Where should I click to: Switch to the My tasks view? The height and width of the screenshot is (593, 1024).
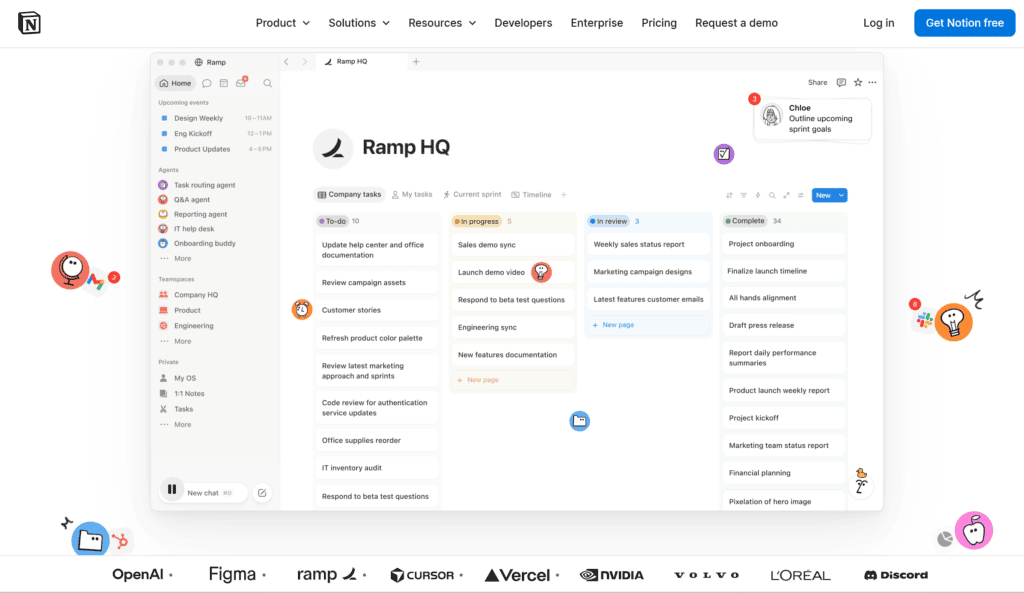click(412, 195)
